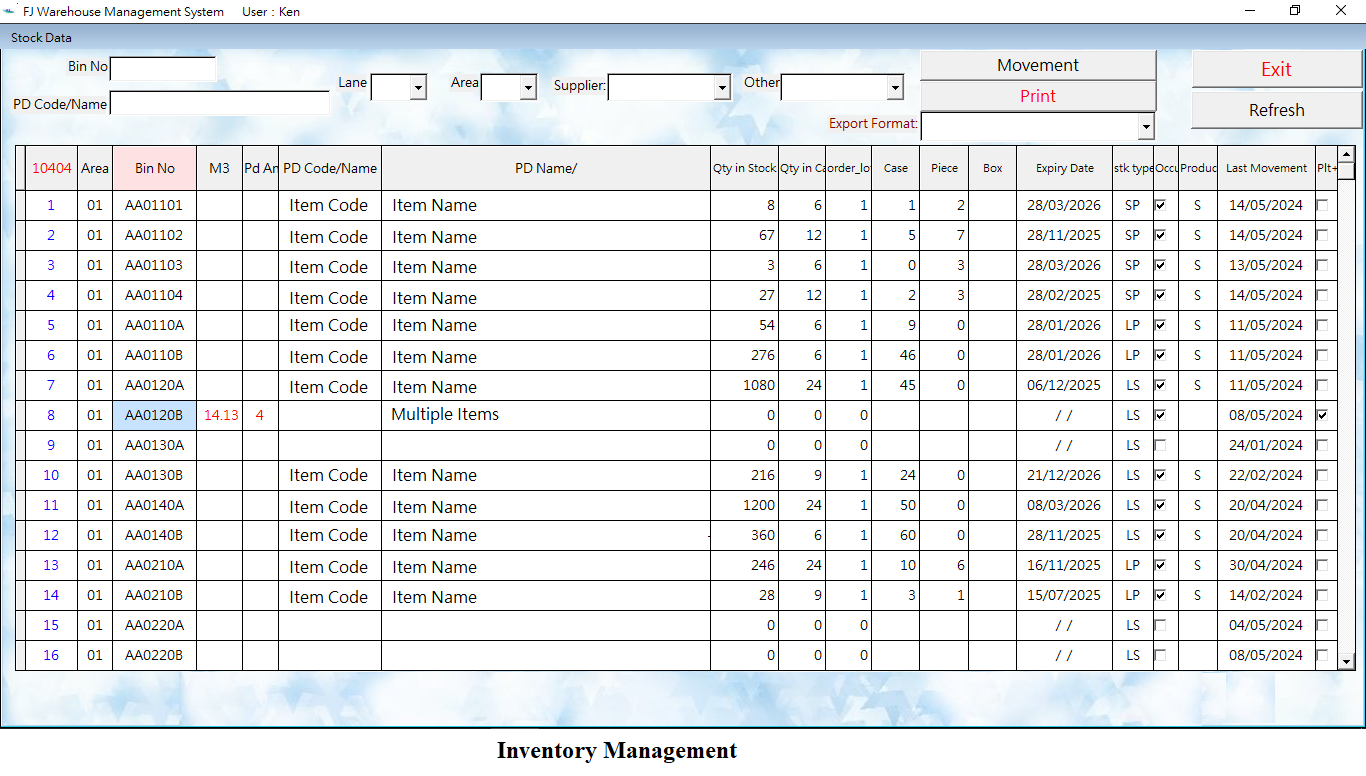1366x776 pixels.
Task: Select bin cell AA0220A
Action: (154, 625)
